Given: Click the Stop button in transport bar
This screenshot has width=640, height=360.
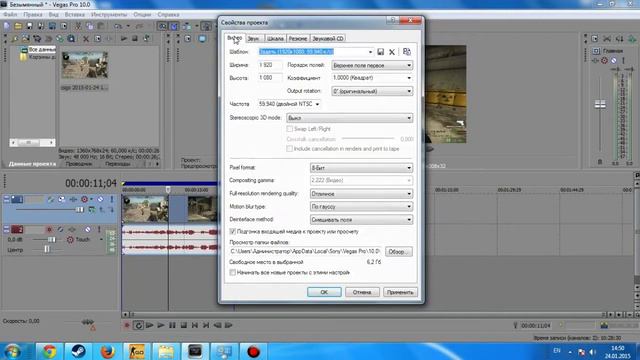Looking at the screenshot, I should click(184, 325).
